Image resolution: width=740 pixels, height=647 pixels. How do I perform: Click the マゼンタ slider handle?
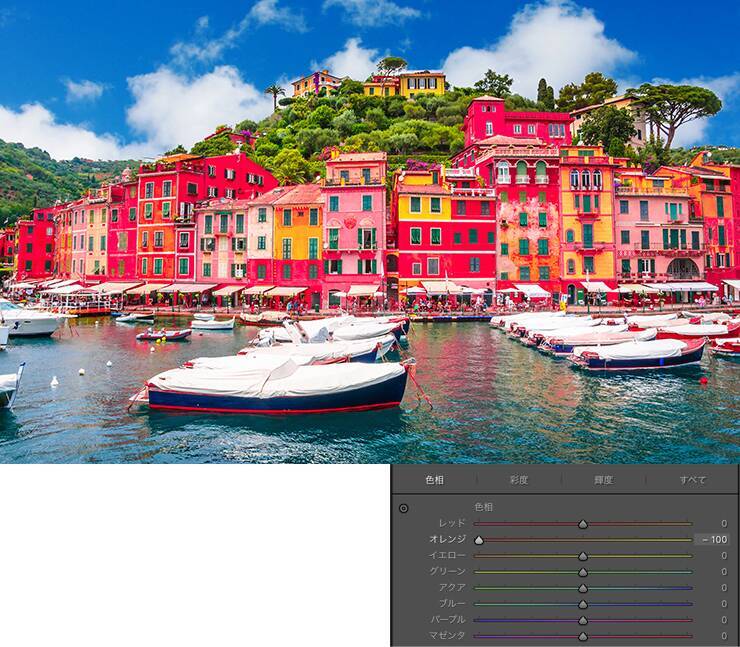point(583,636)
